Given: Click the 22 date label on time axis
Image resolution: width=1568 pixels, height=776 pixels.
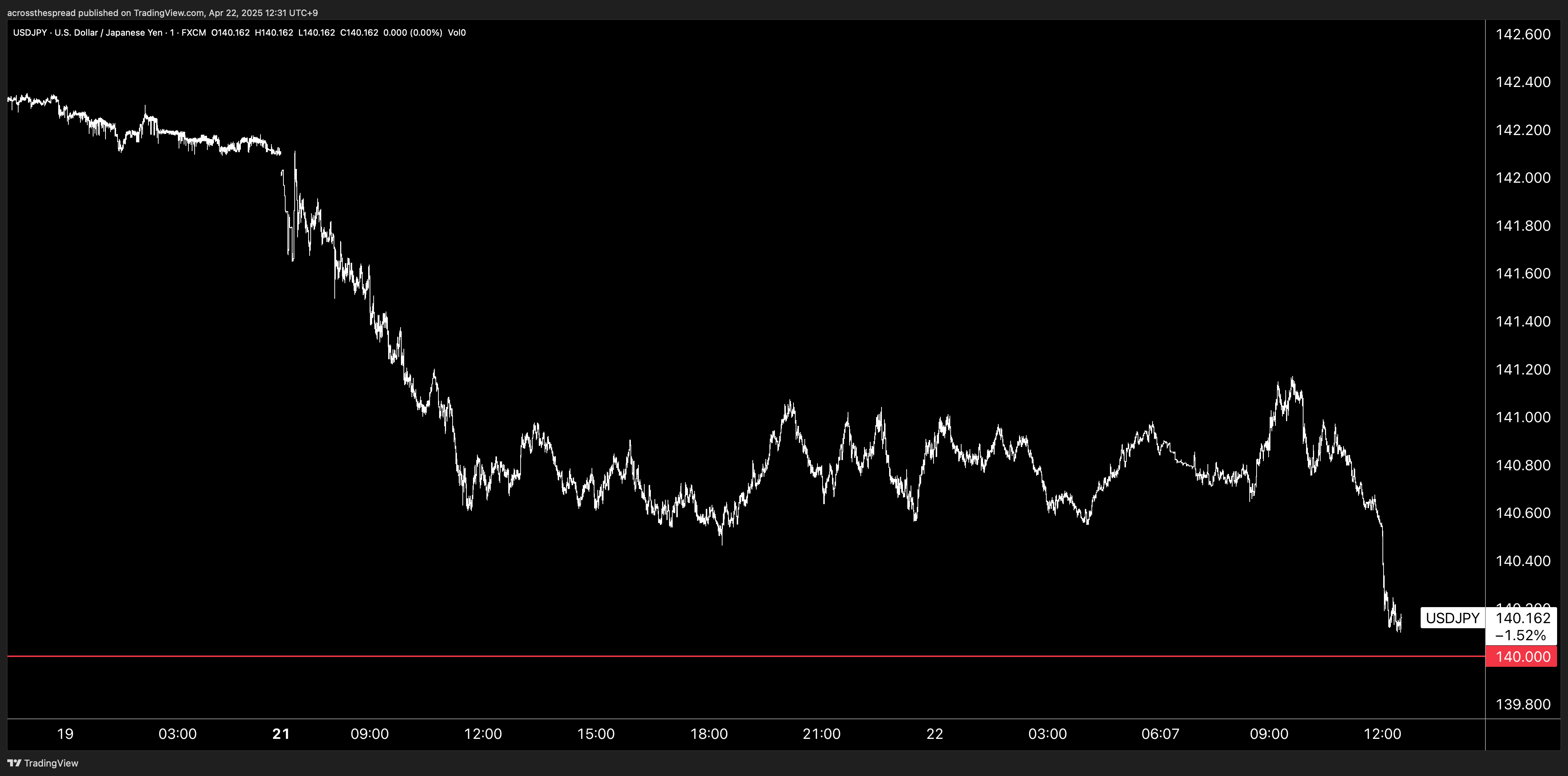Looking at the screenshot, I should pos(934,734).
